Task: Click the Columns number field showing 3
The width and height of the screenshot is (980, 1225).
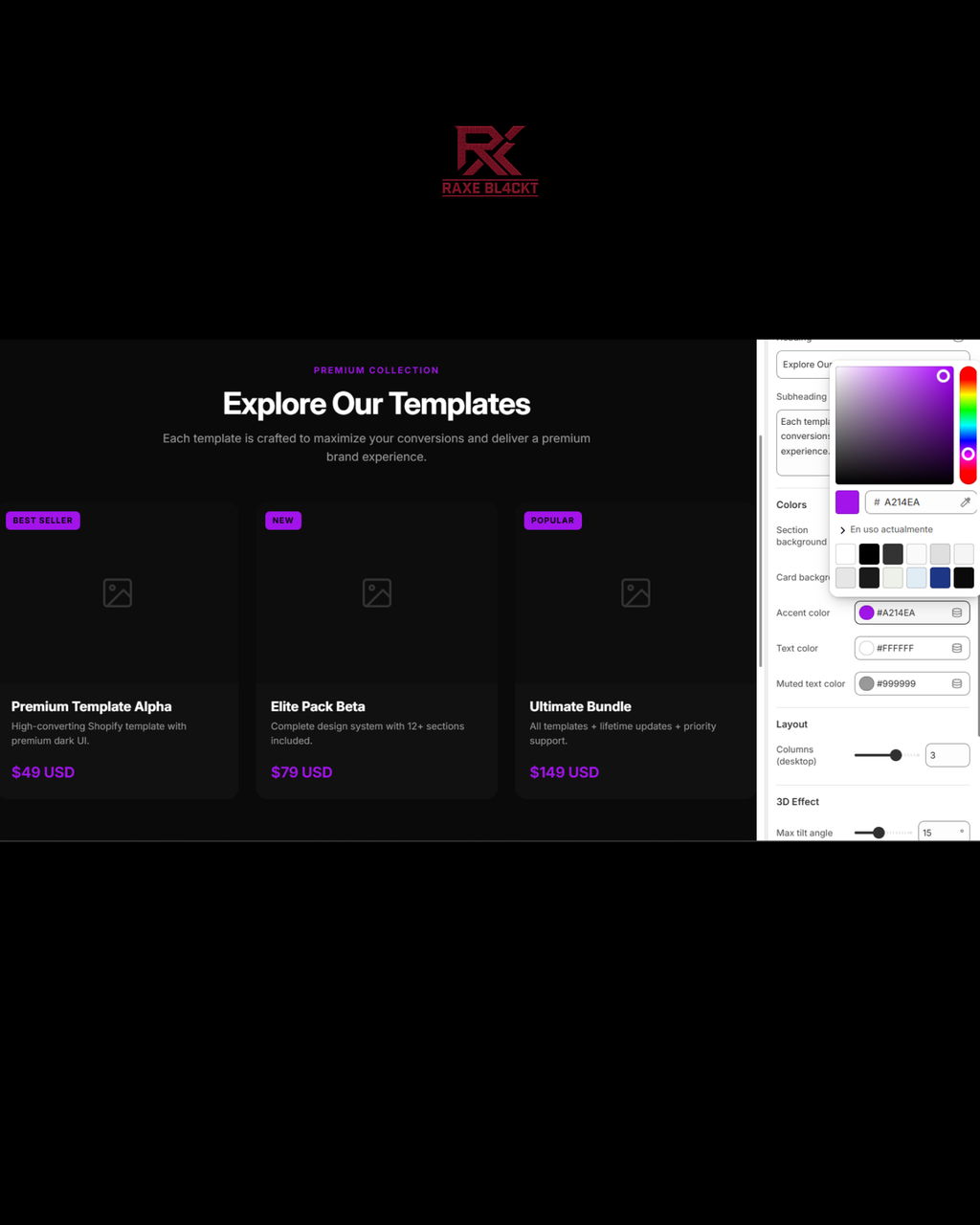Action: coord(947,755)
